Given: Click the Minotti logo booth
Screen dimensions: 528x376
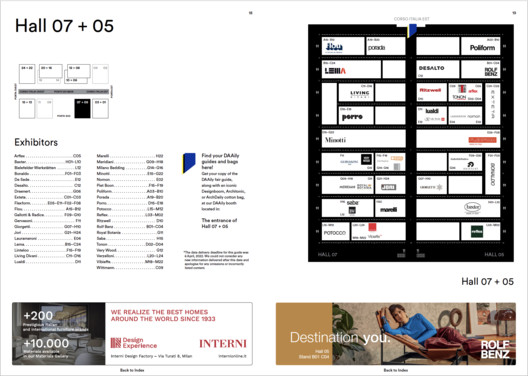Looking at the screenshot, I should coord(364,138).
